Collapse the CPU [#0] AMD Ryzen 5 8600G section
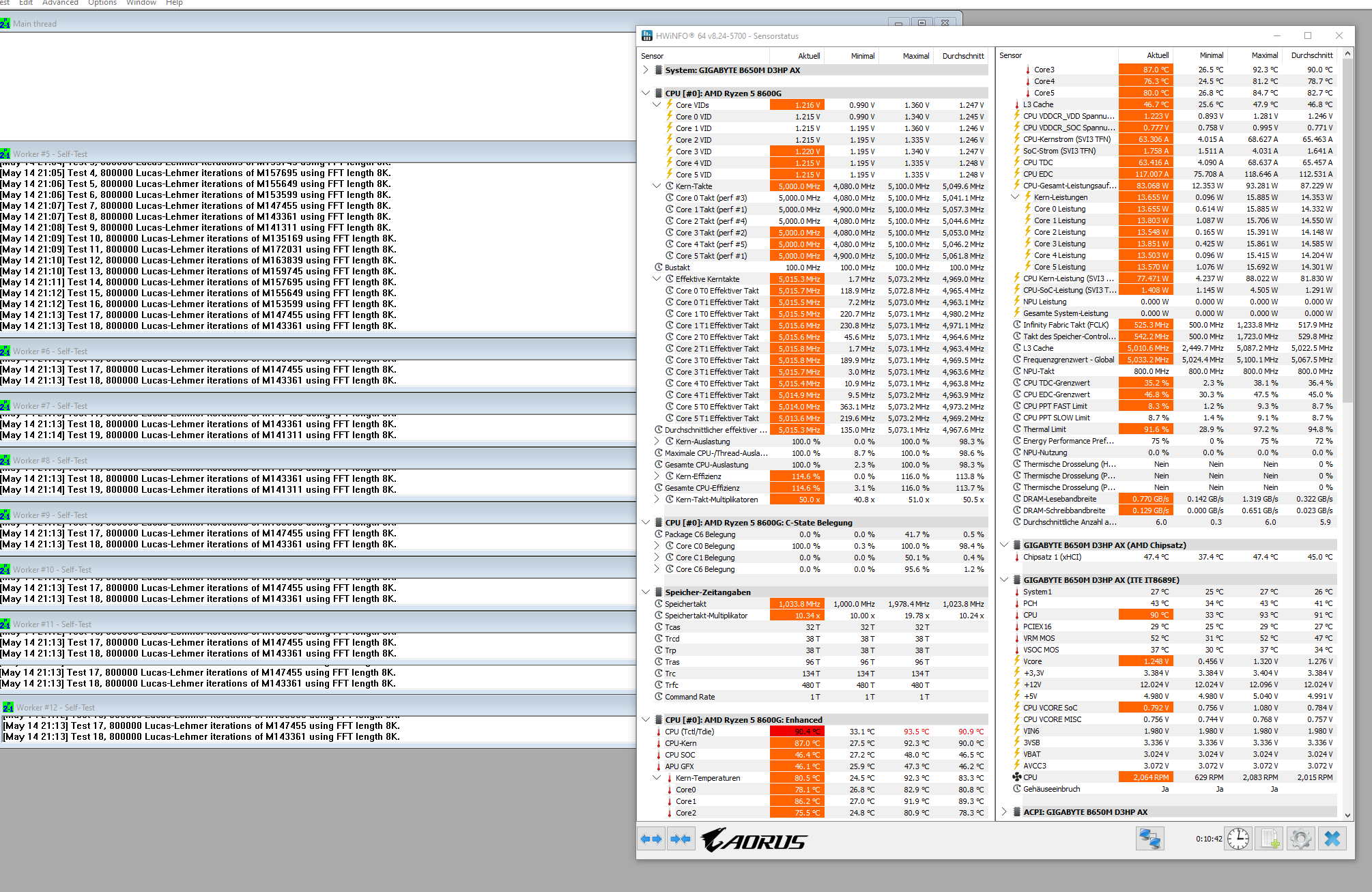Screen dimensions: 1372x892 (x=646, y=93)
